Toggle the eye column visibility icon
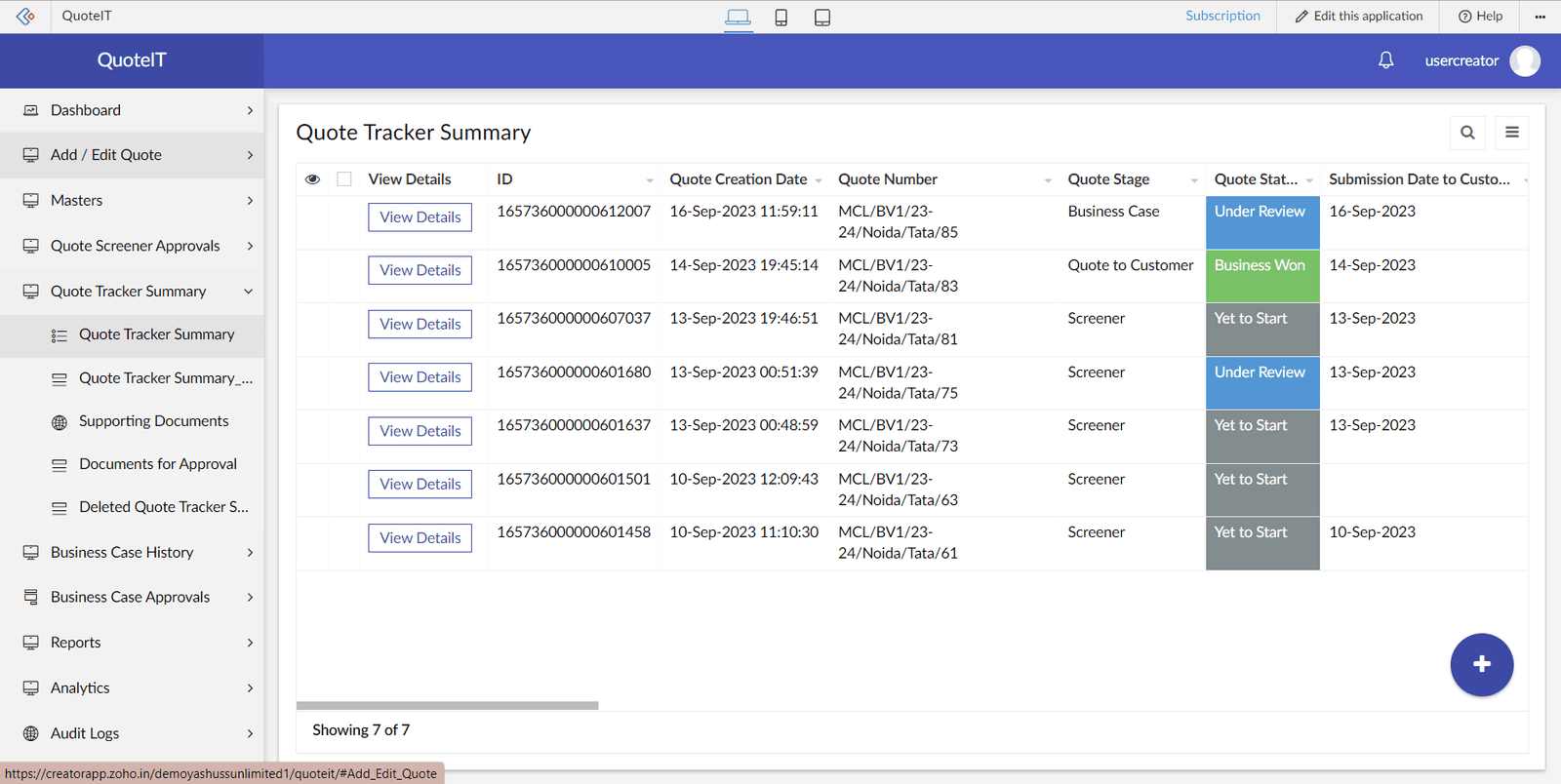The height and width of the screenshot is (784, 1561). (x=312, y=179)
